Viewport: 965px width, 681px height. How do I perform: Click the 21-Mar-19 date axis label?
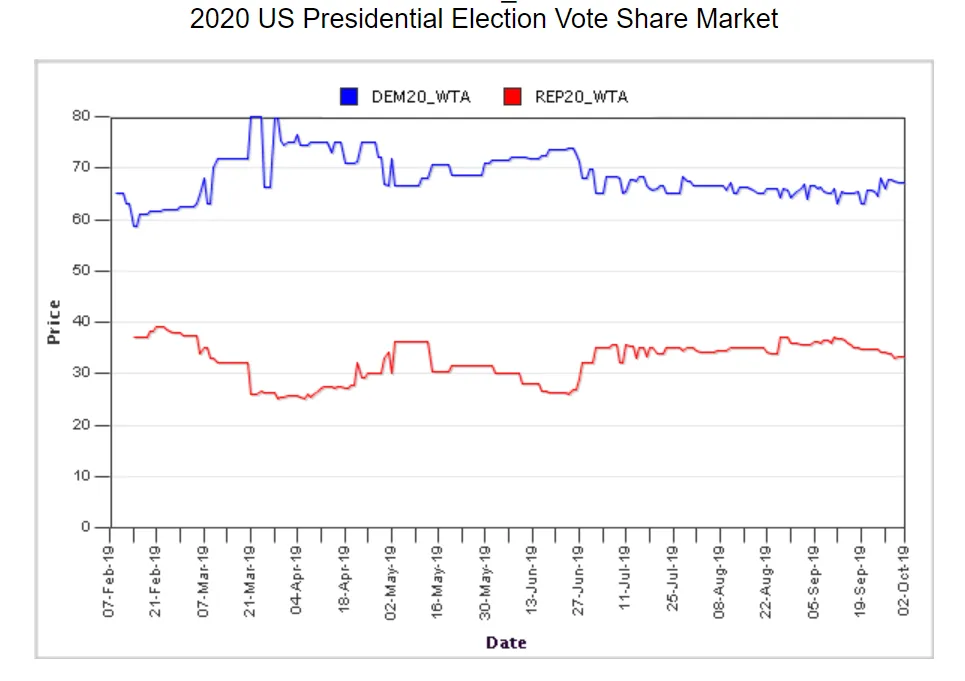[x=251, y=580]
